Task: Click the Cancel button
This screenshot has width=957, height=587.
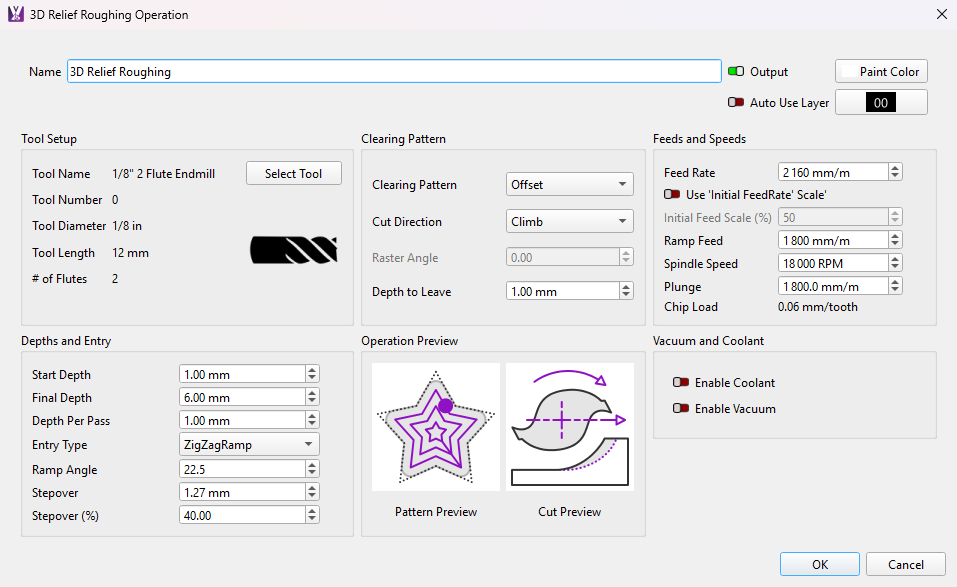Action: point(906,564)
